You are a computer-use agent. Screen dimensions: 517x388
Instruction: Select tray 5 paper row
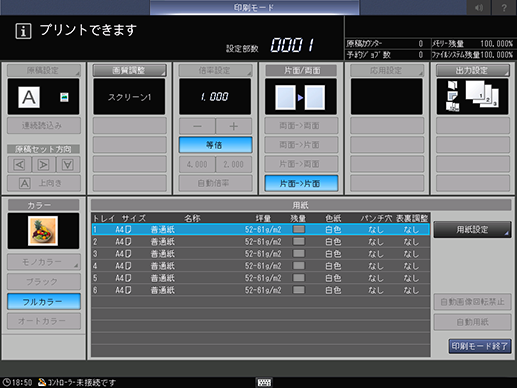tap(261, 278)
